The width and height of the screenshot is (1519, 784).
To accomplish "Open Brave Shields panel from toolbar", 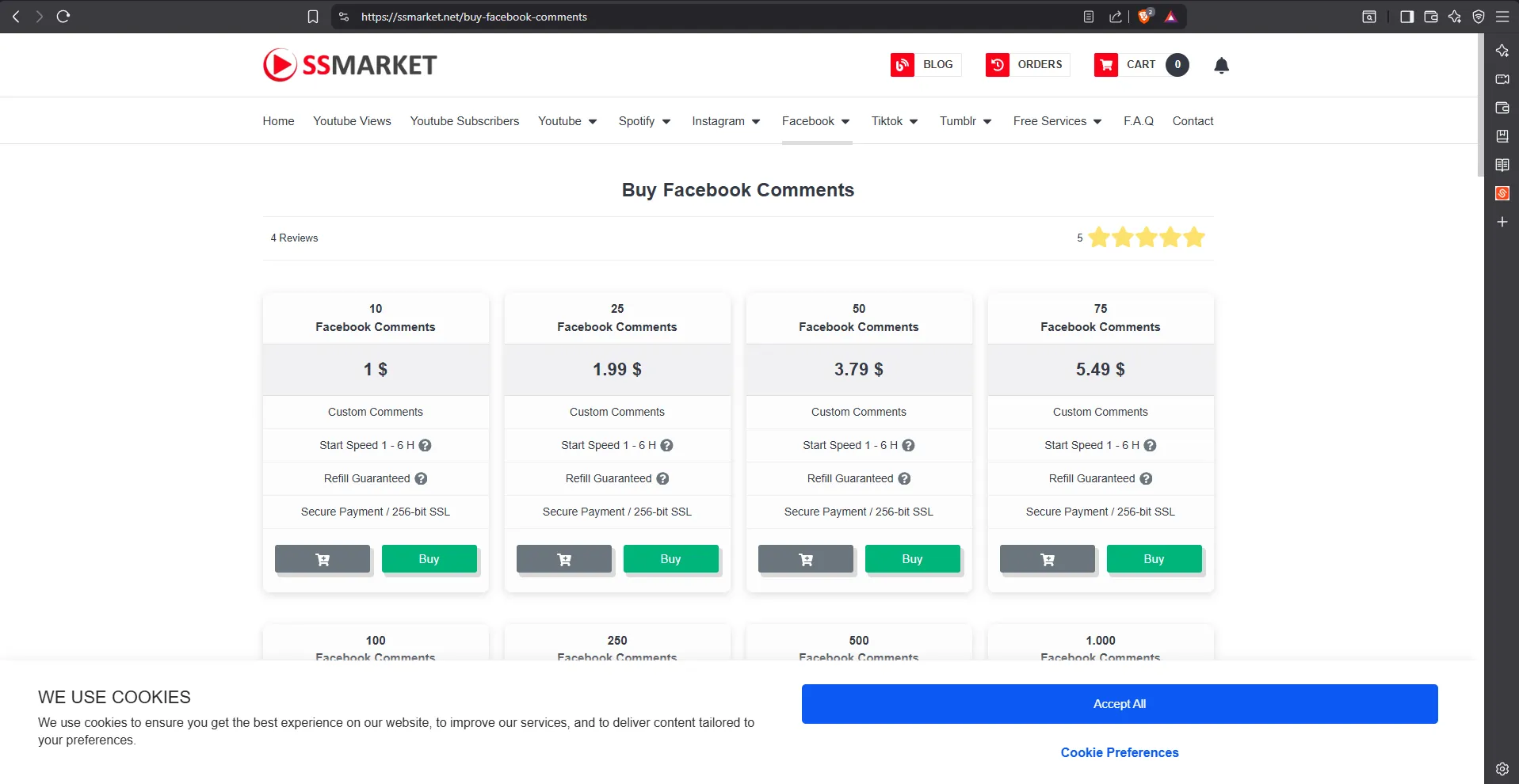I will (x=1143, y=16).
